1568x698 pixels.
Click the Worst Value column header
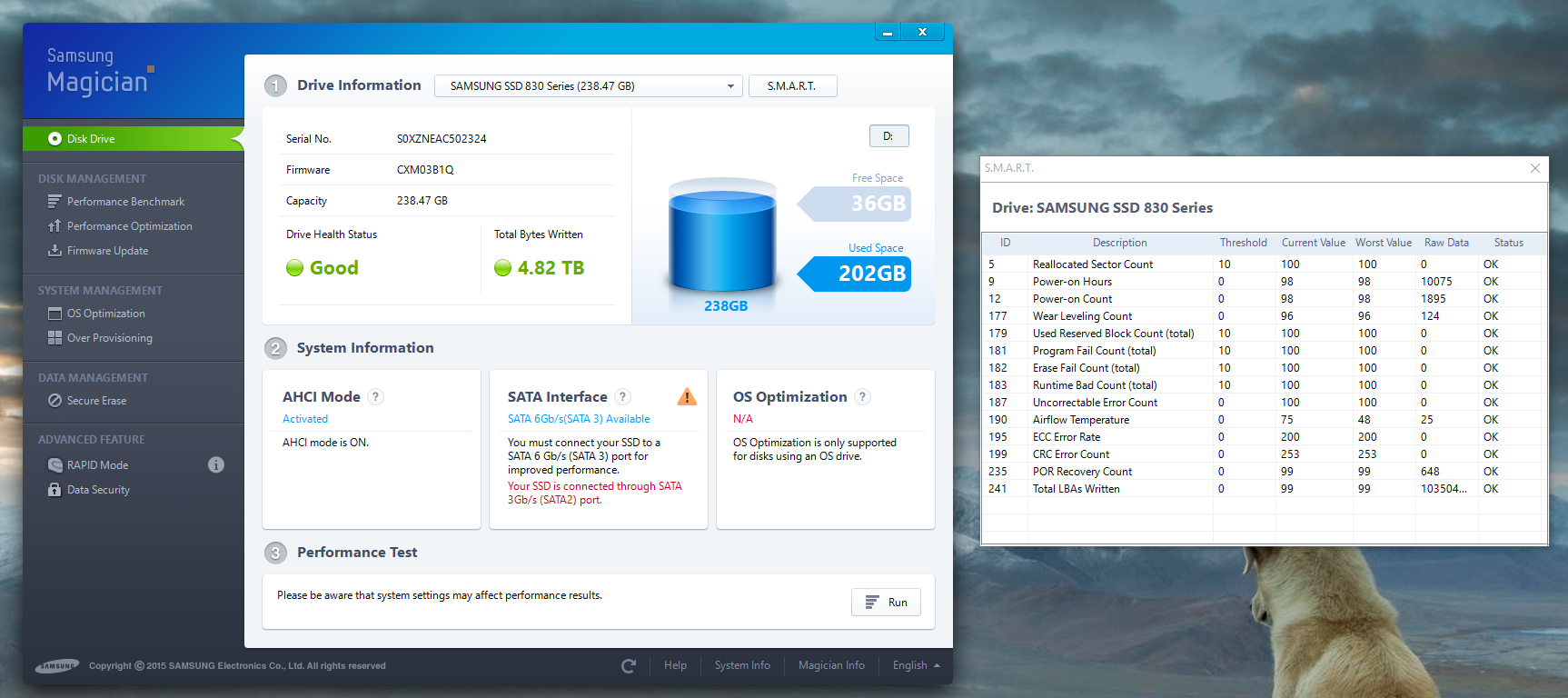tap(1384, 243)
